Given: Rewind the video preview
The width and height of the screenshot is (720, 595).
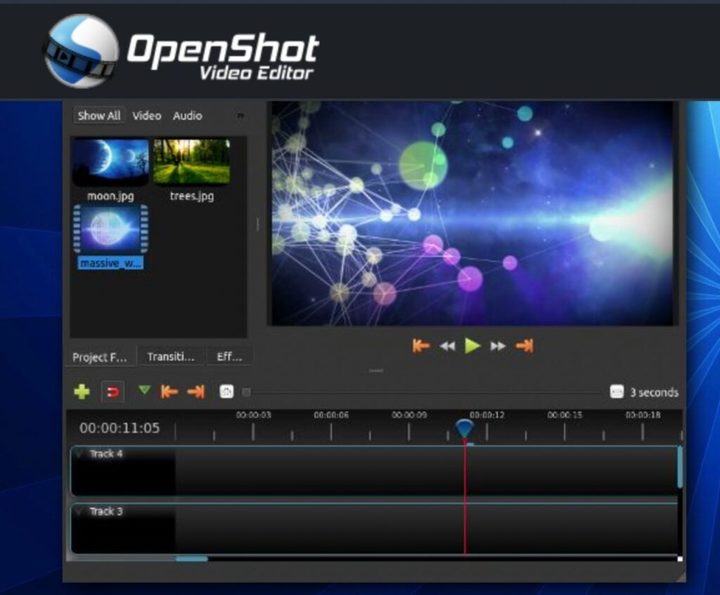Looking at the screenshot, I should pyautogui.click(x=447, y=346).
